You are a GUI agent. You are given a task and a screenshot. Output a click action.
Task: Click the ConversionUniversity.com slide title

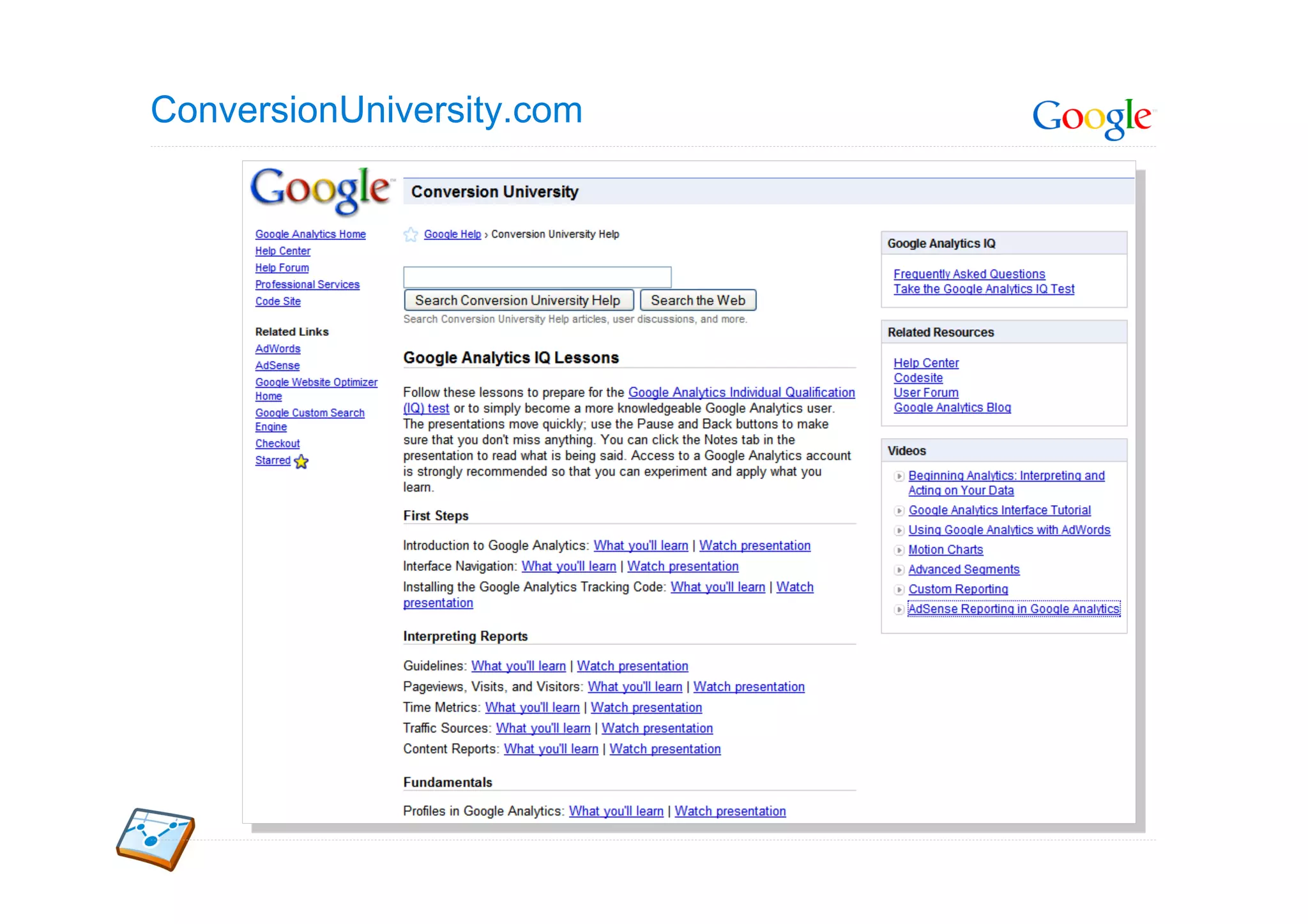(367, 110)
